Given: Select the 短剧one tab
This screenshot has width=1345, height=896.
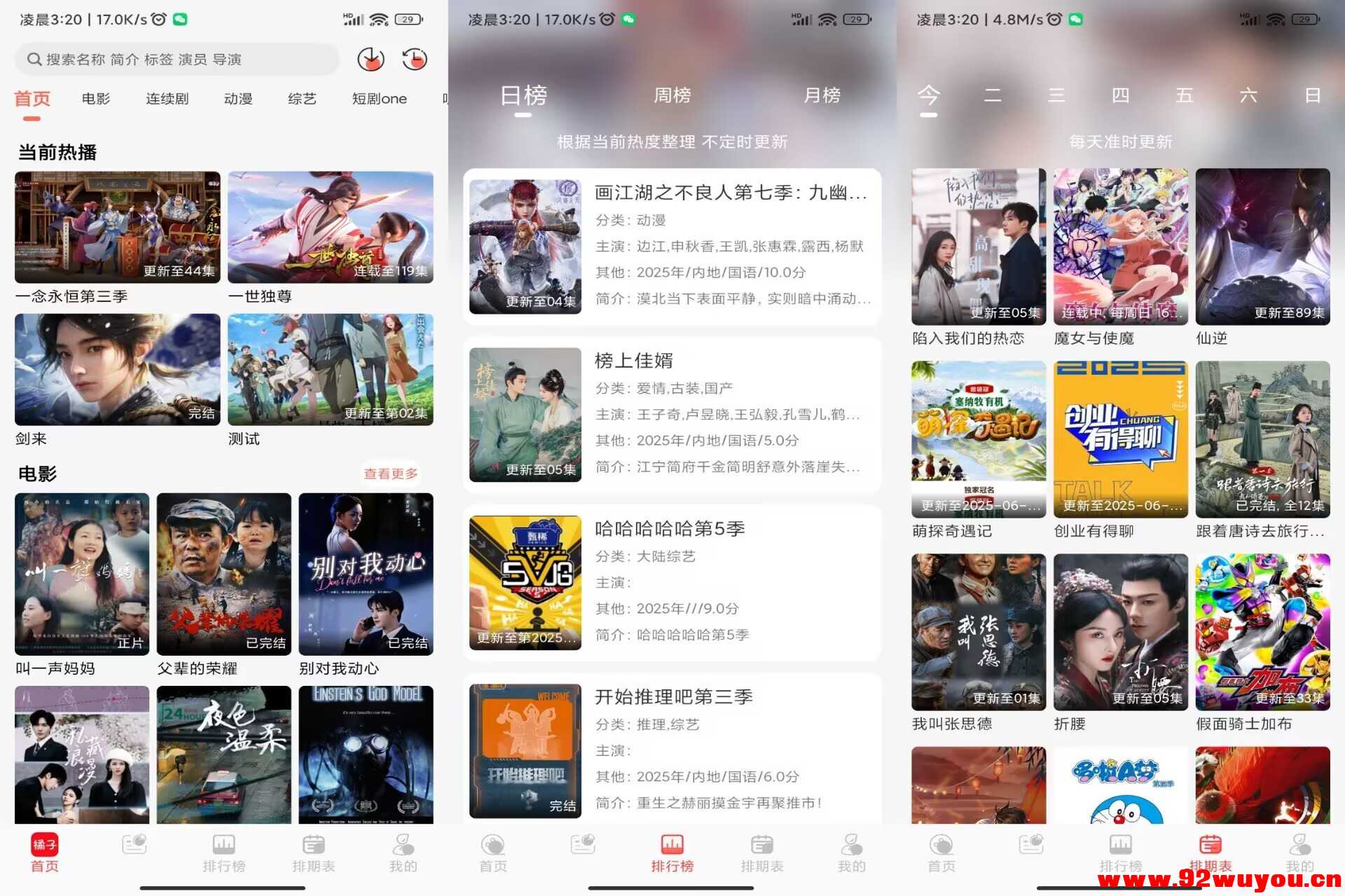Looking at the screenshot, I should point(379,99).
